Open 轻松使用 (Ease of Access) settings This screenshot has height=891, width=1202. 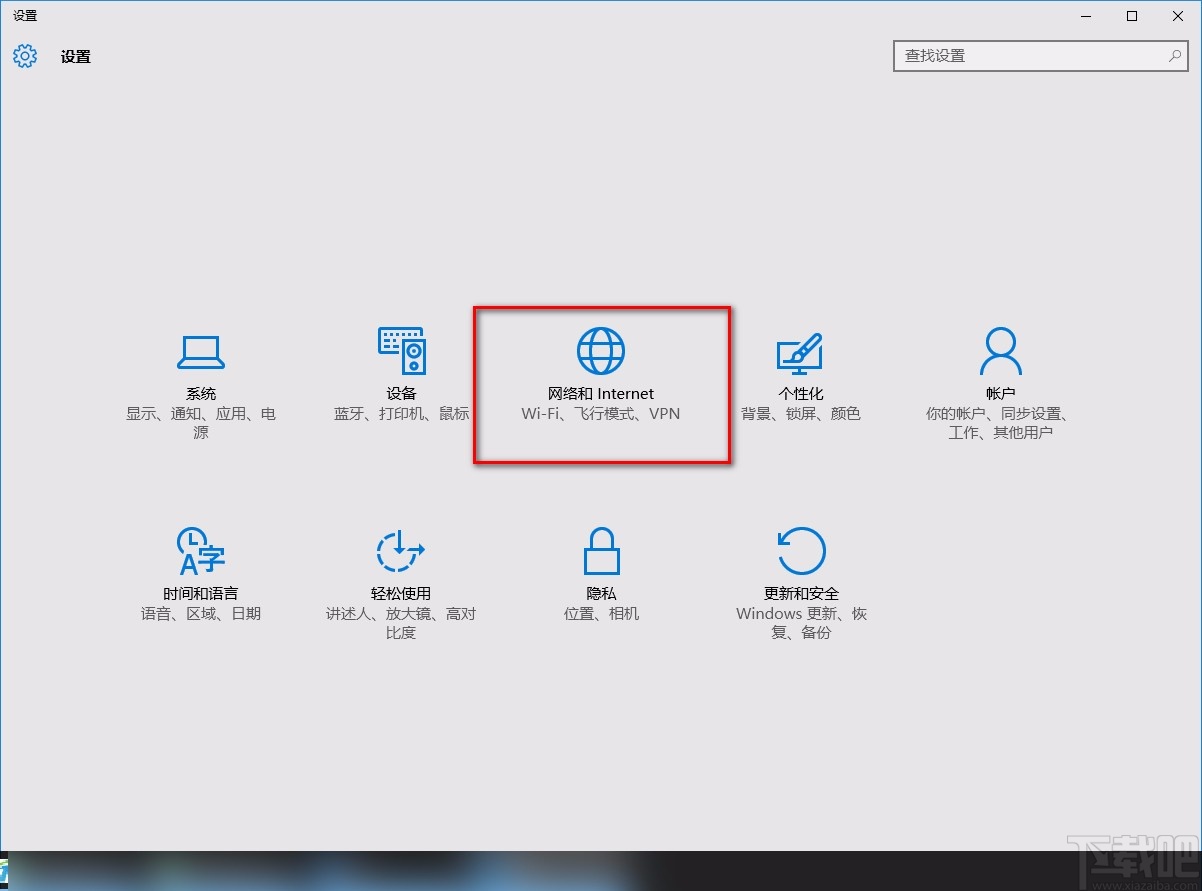click(x=401, y=549)
